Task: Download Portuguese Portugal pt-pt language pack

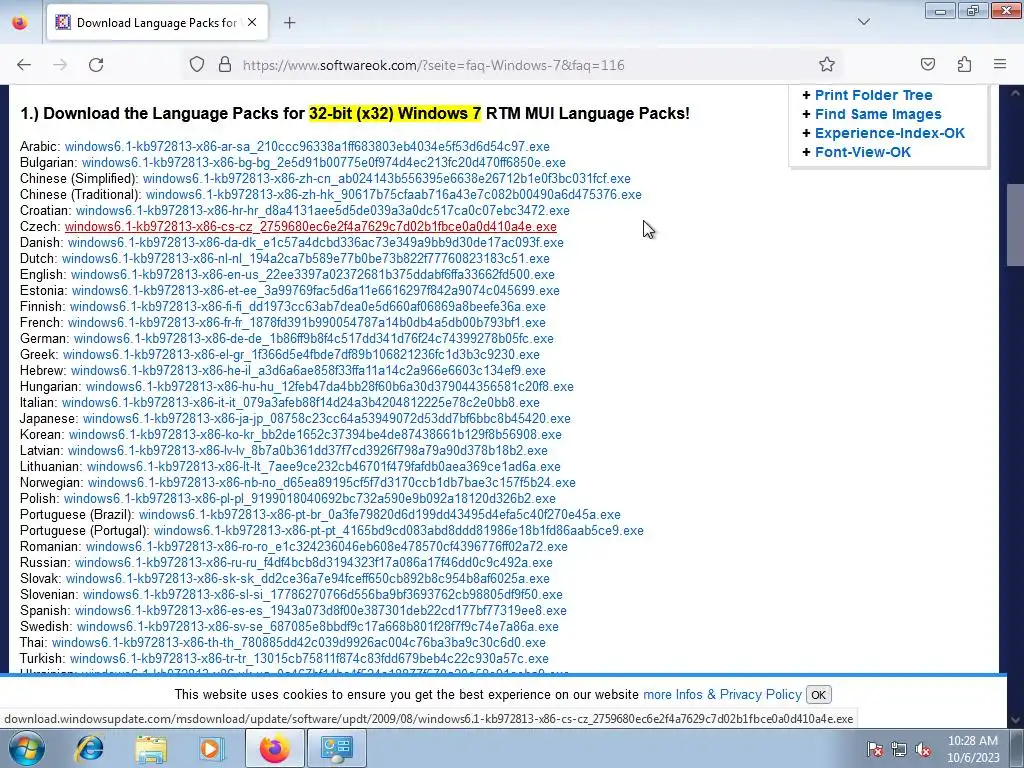Action: click(398, 530)
